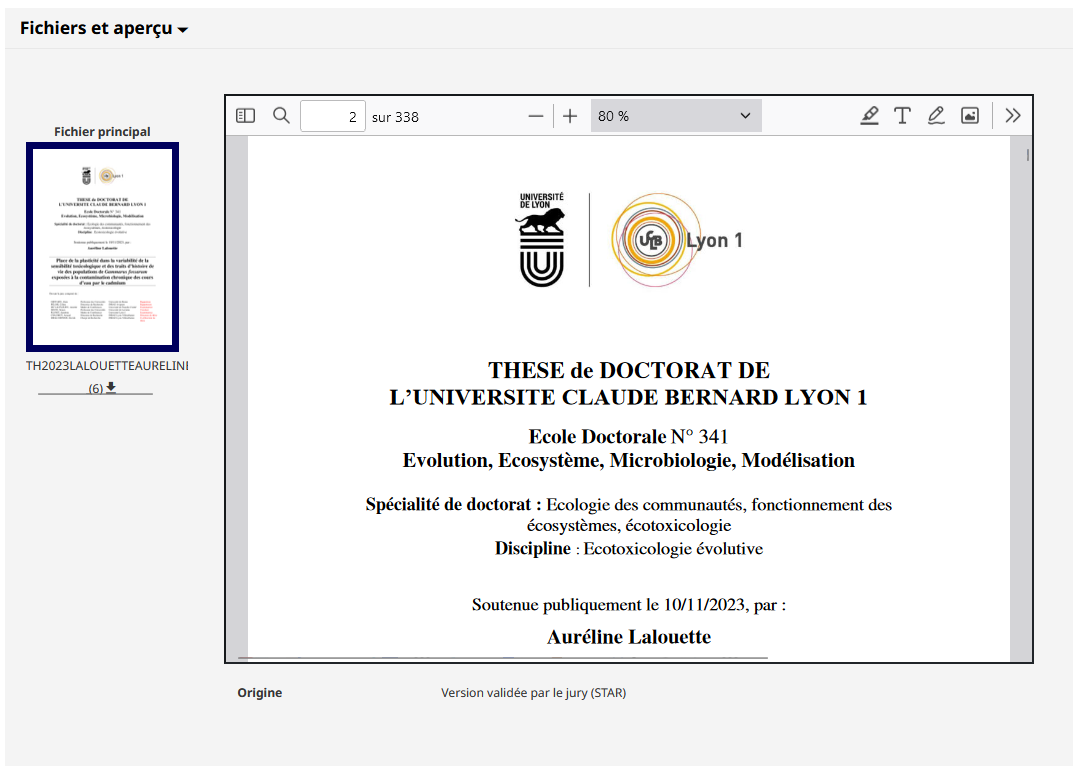
Task: Open the find-in-document search icon
Action: [x=281, y=116]
